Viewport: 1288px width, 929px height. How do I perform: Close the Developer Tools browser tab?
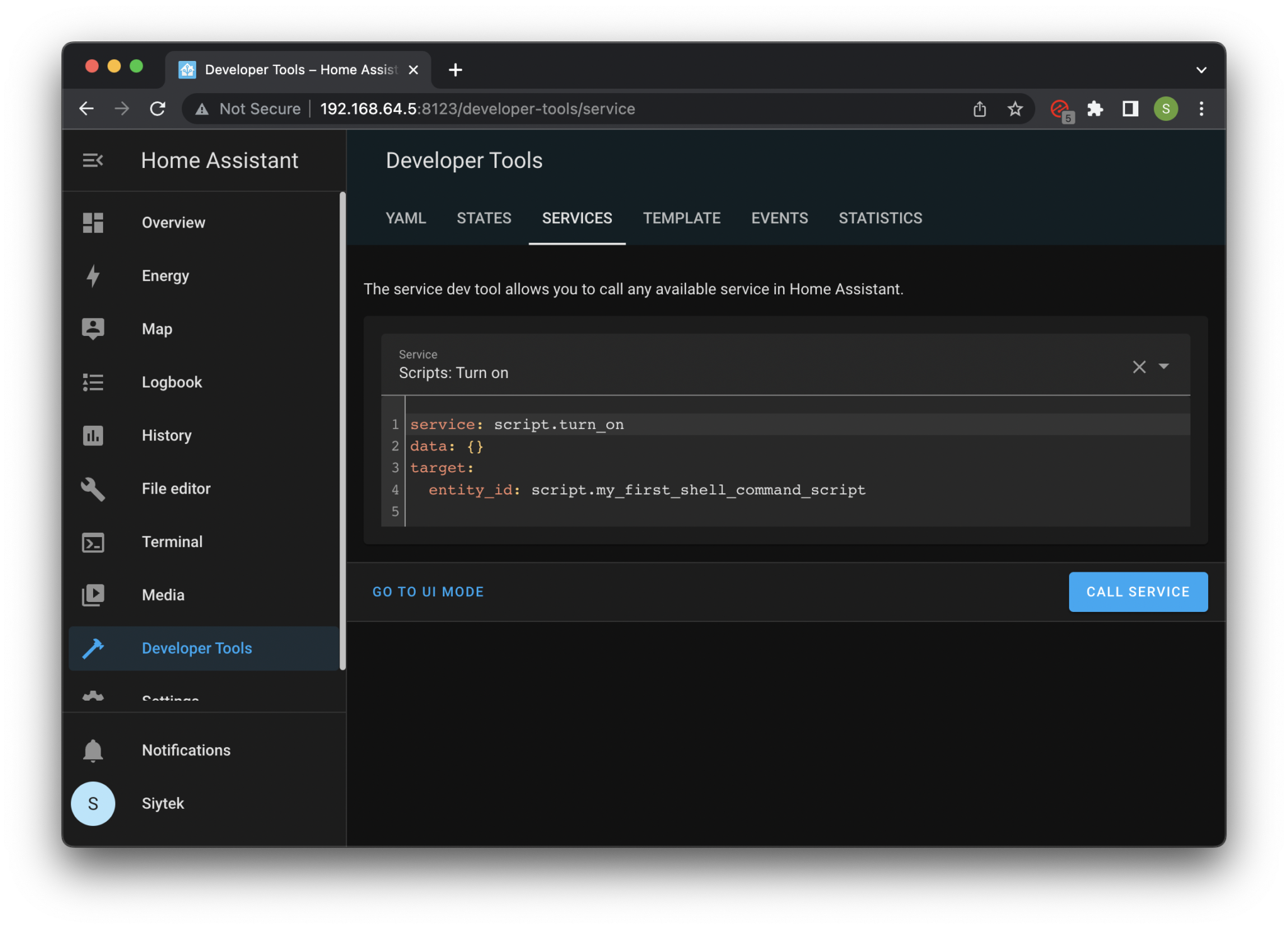(x=413, y=70)
